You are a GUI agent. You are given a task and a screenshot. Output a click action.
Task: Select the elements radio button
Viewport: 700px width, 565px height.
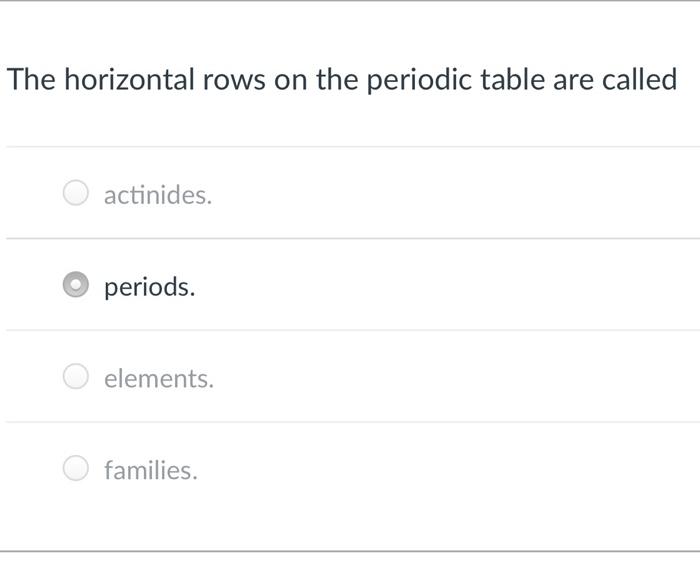click(x=76, y=377)
